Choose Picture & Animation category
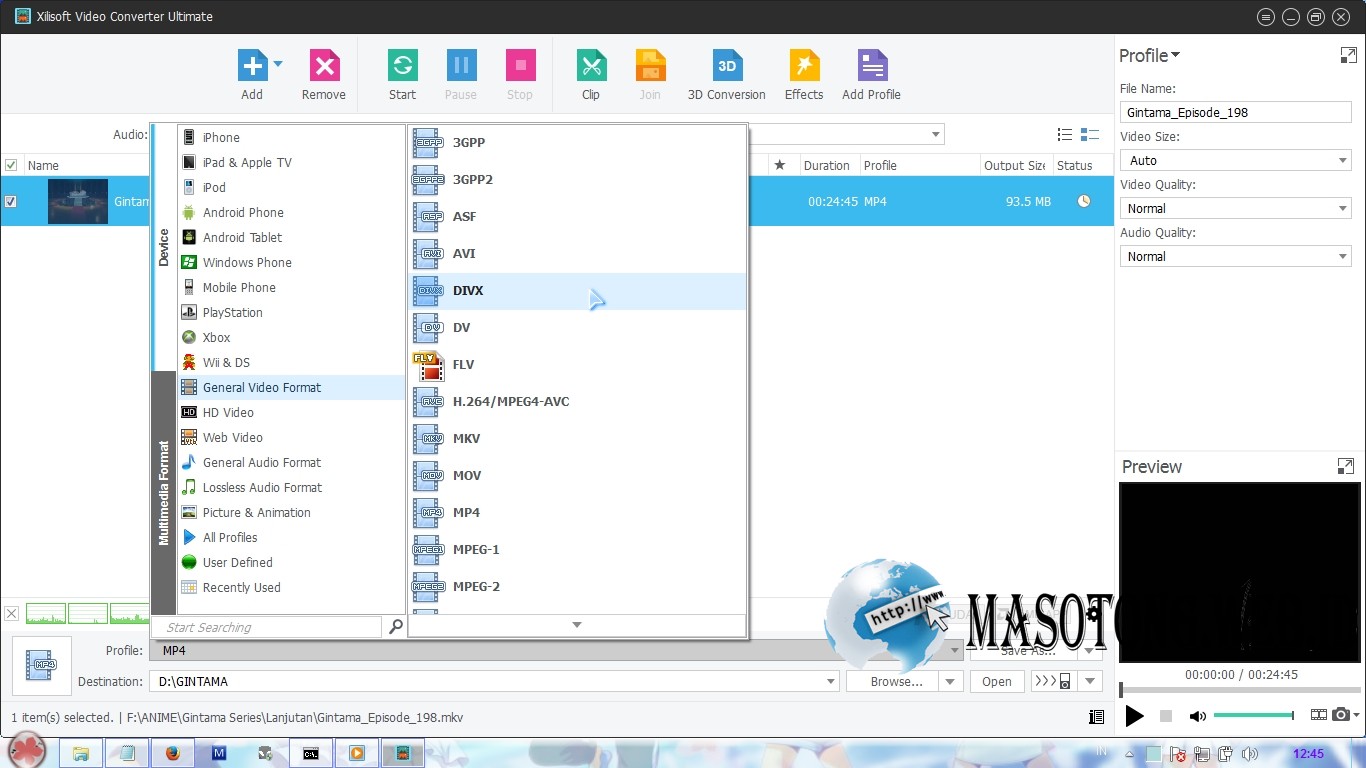The height and width of the screenshot is (768, 1366). [x=291, y=512]
